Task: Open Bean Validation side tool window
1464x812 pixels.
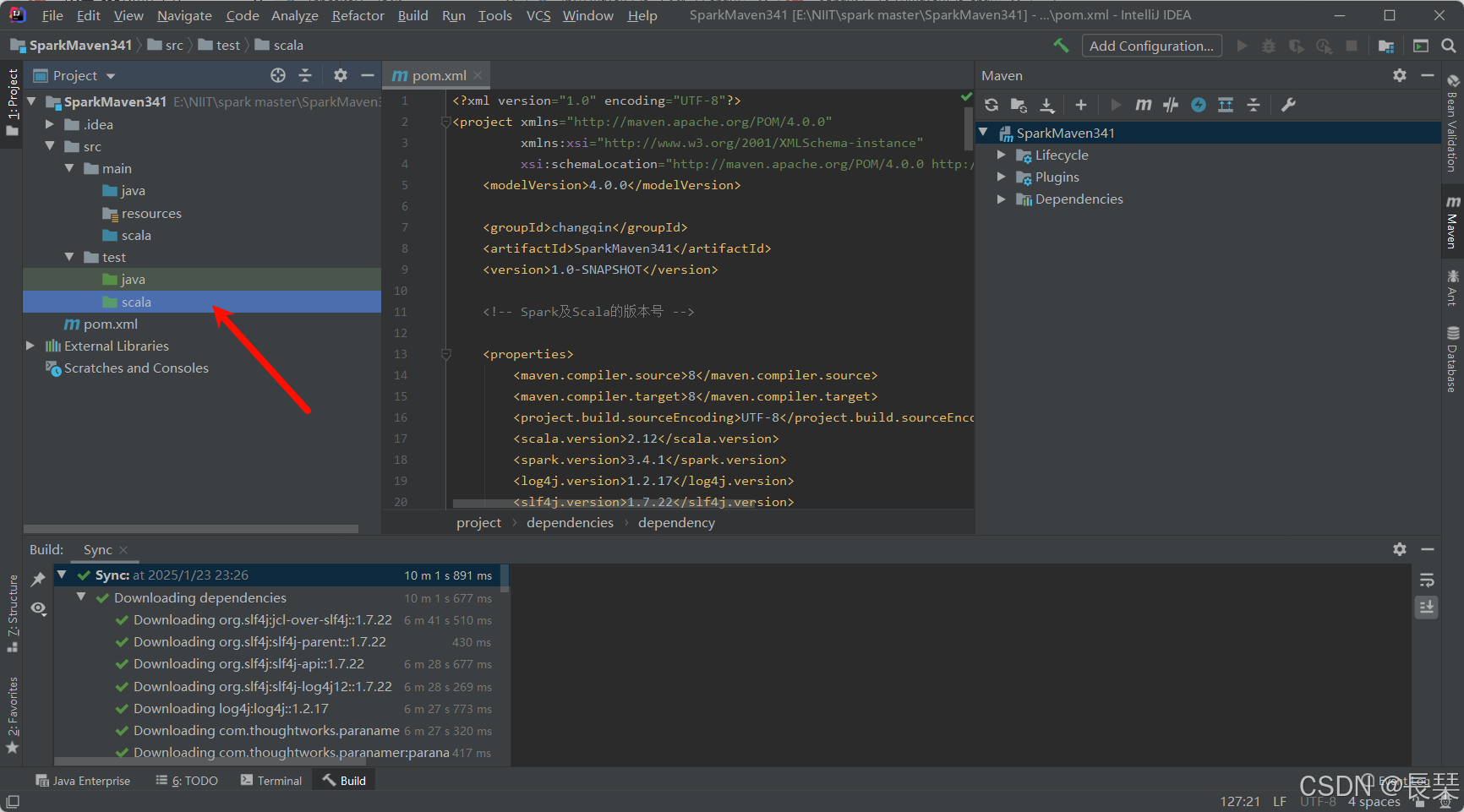Action: click(x=1451, y=123)
